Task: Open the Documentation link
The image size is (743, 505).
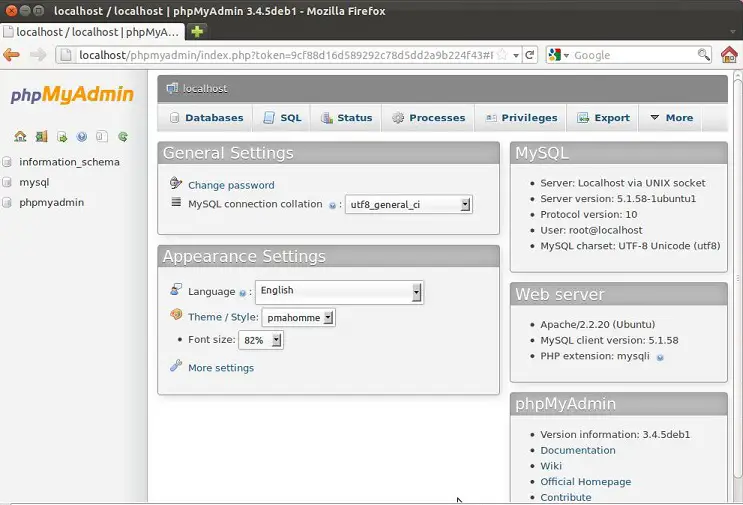Action: (x=578, y=450)
